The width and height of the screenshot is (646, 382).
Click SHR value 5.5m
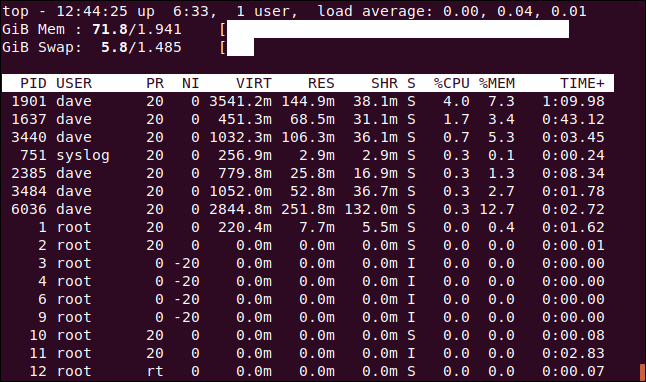pyautogui.click(x=380, y=227)
